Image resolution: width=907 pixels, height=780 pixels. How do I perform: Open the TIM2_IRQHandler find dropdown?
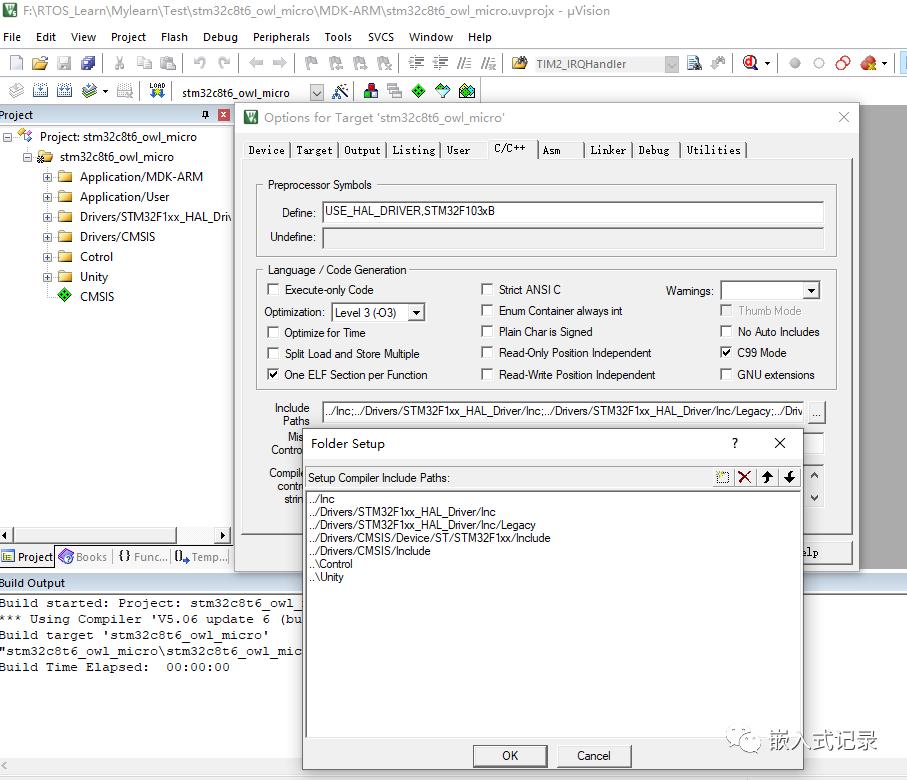671,64
